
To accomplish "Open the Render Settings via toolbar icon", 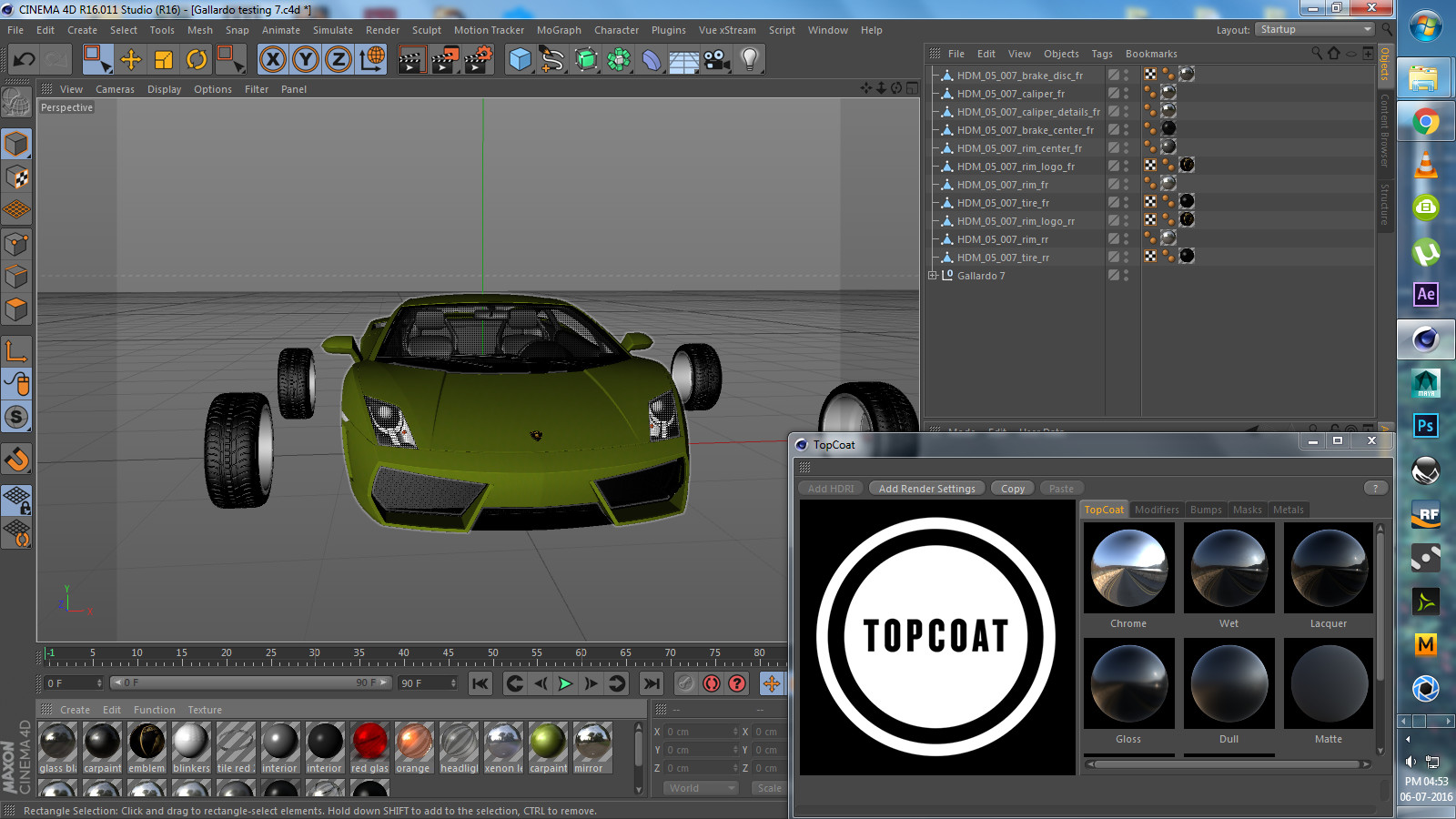I will coord(476,59).
